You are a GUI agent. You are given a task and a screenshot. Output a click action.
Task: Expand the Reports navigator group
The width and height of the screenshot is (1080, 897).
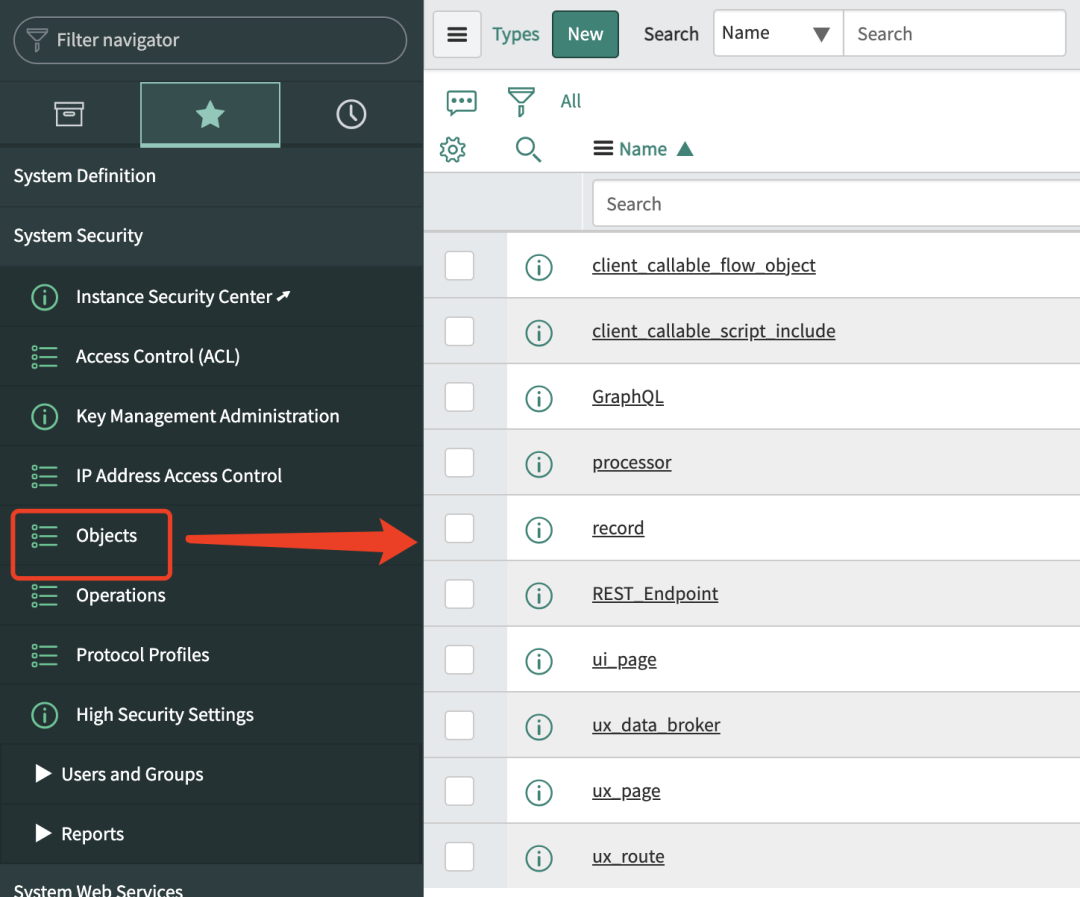point(43,834)
